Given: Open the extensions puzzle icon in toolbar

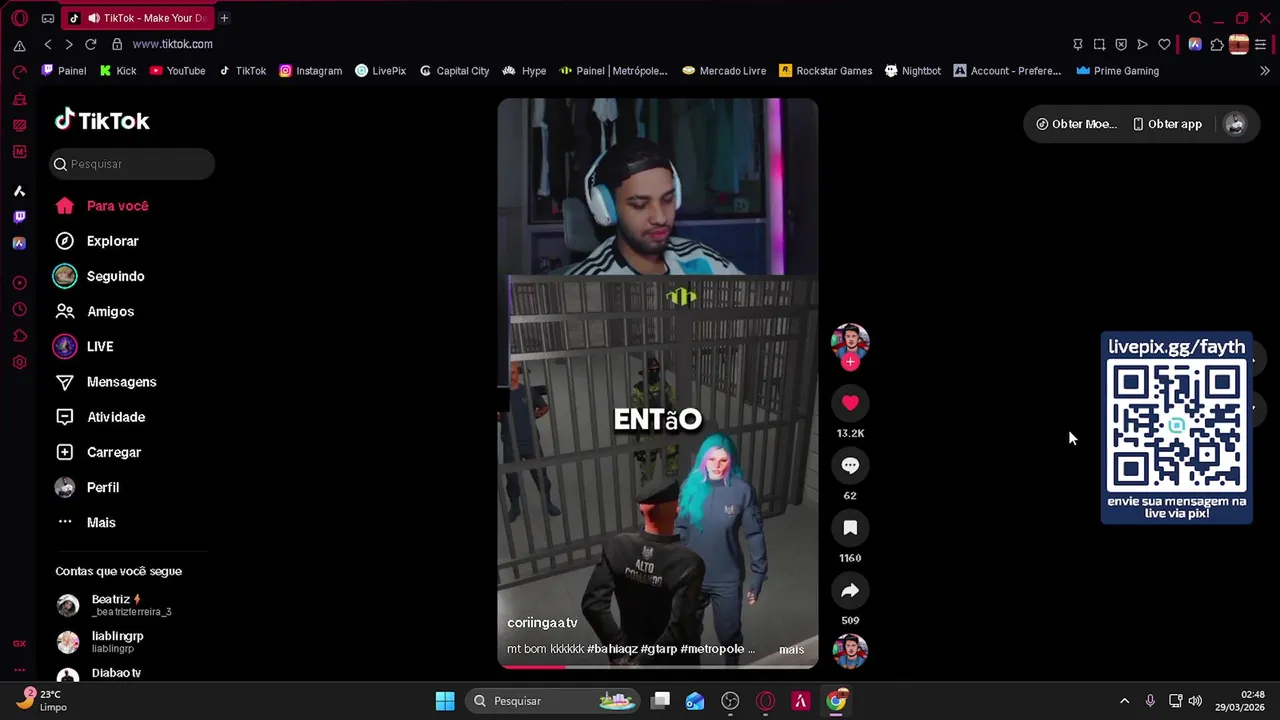Looking at the screenshot, I should pyautogui.click(x=1216, y=44).
